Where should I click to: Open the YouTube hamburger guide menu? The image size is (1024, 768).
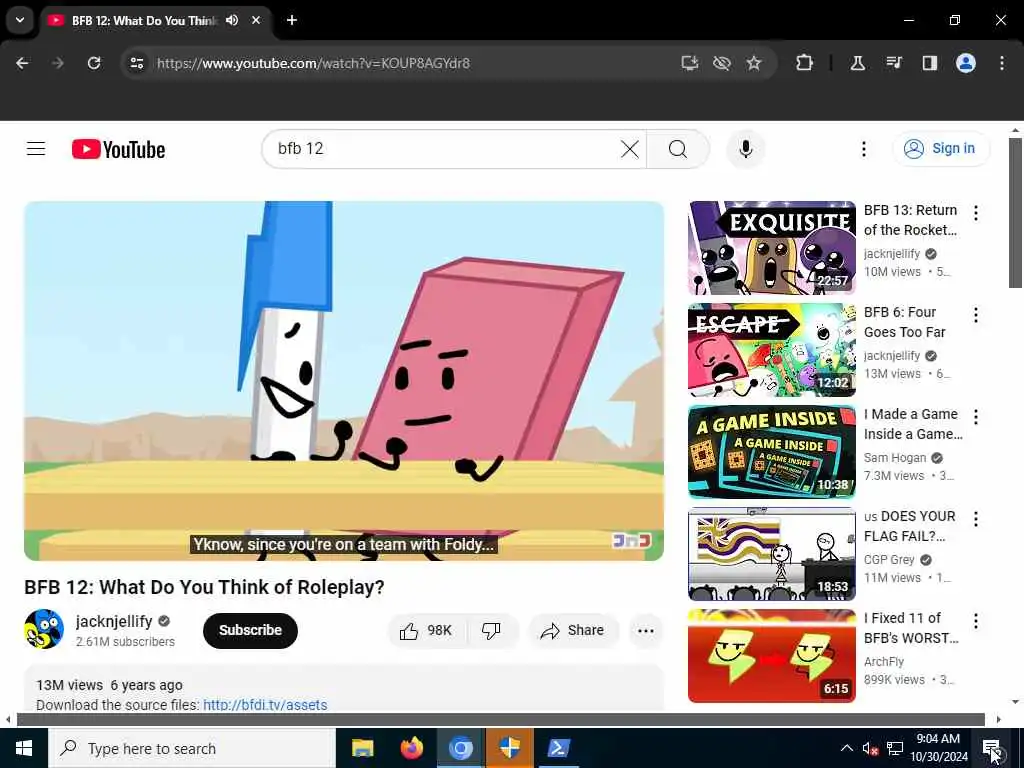[x=36, y=149]
